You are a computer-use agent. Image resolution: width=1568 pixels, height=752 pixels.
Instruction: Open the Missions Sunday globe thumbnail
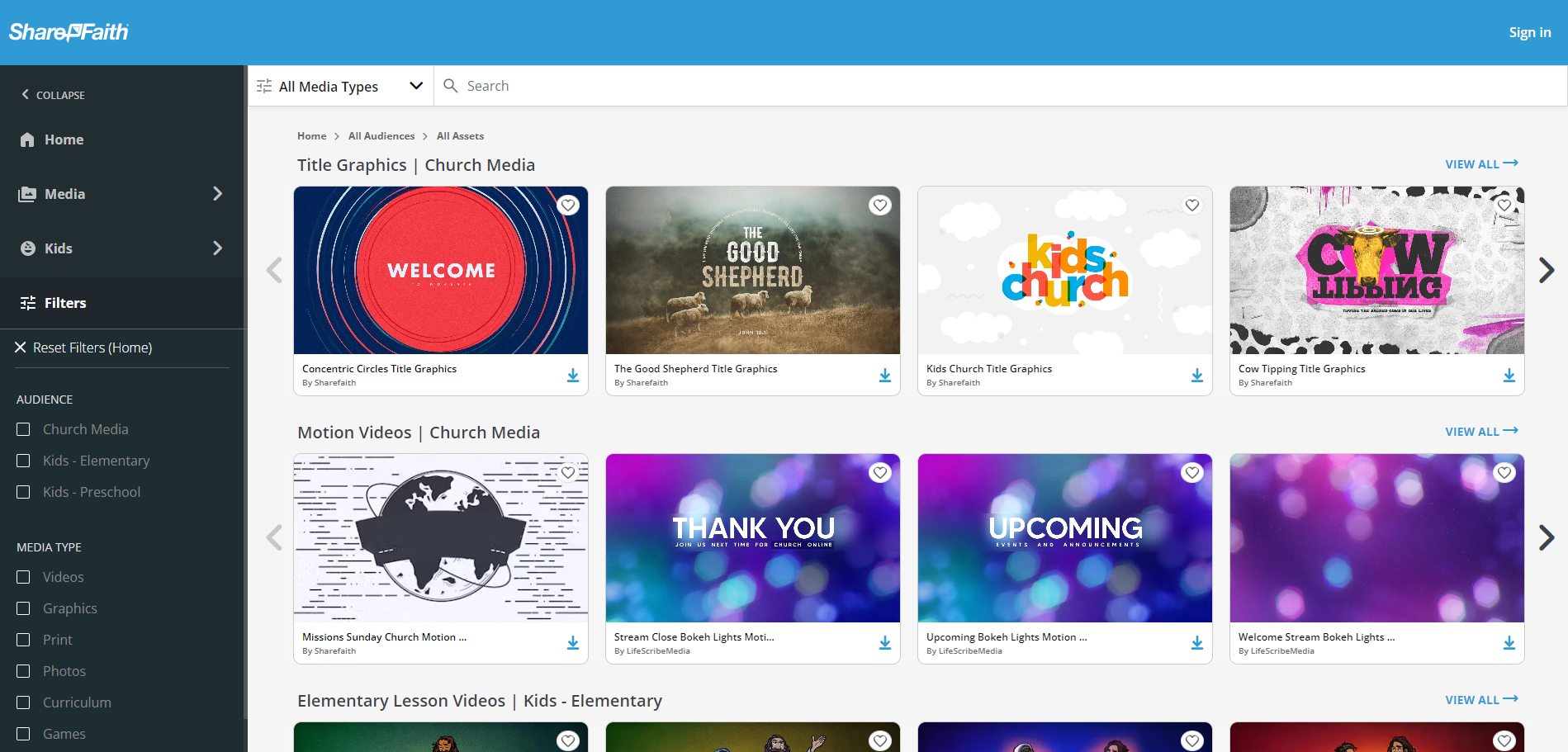[441, 537]
